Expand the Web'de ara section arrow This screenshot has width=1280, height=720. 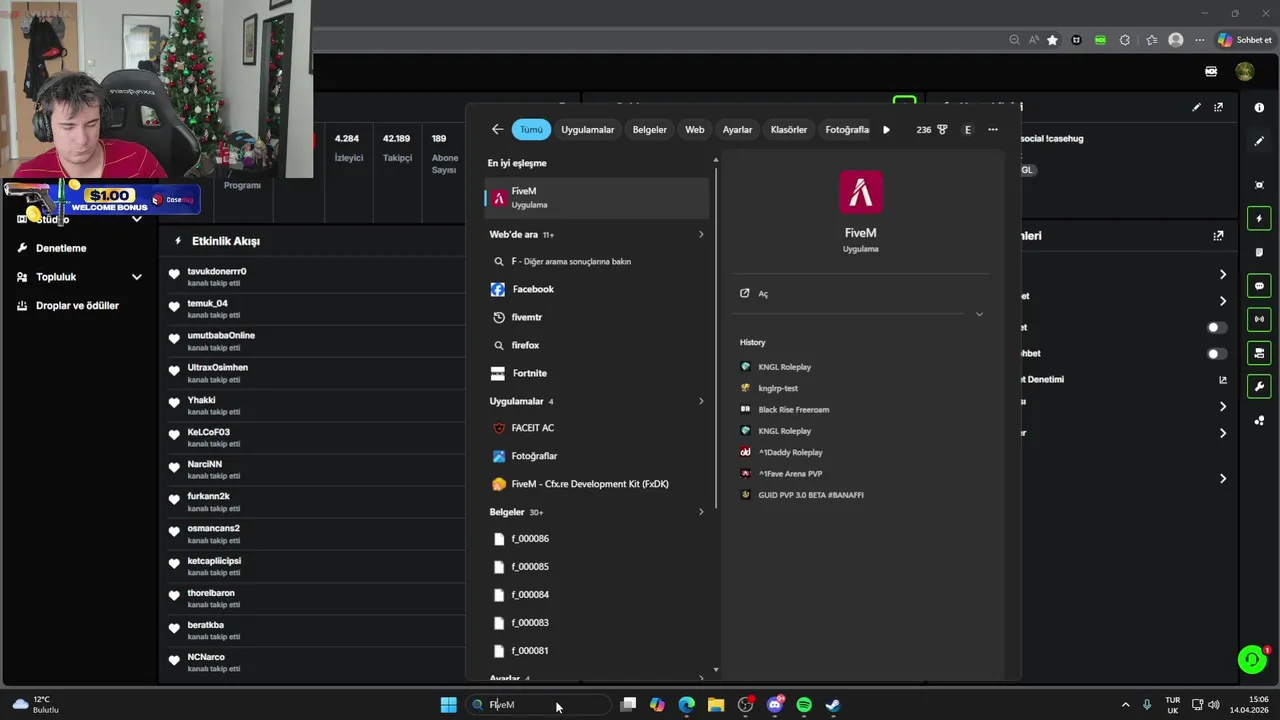click(701, 234)
